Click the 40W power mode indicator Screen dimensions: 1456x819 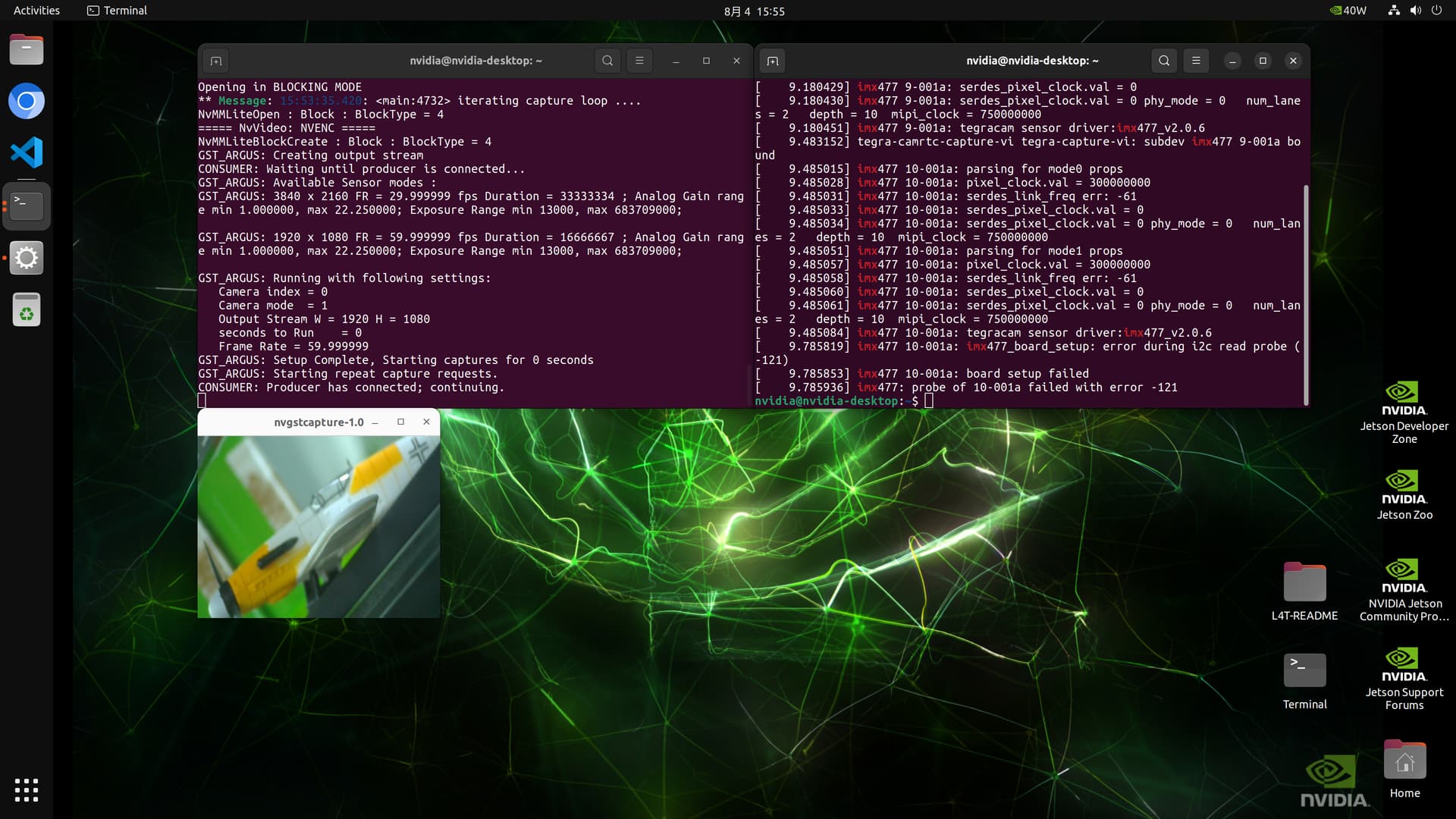[x=1348, y=11]
